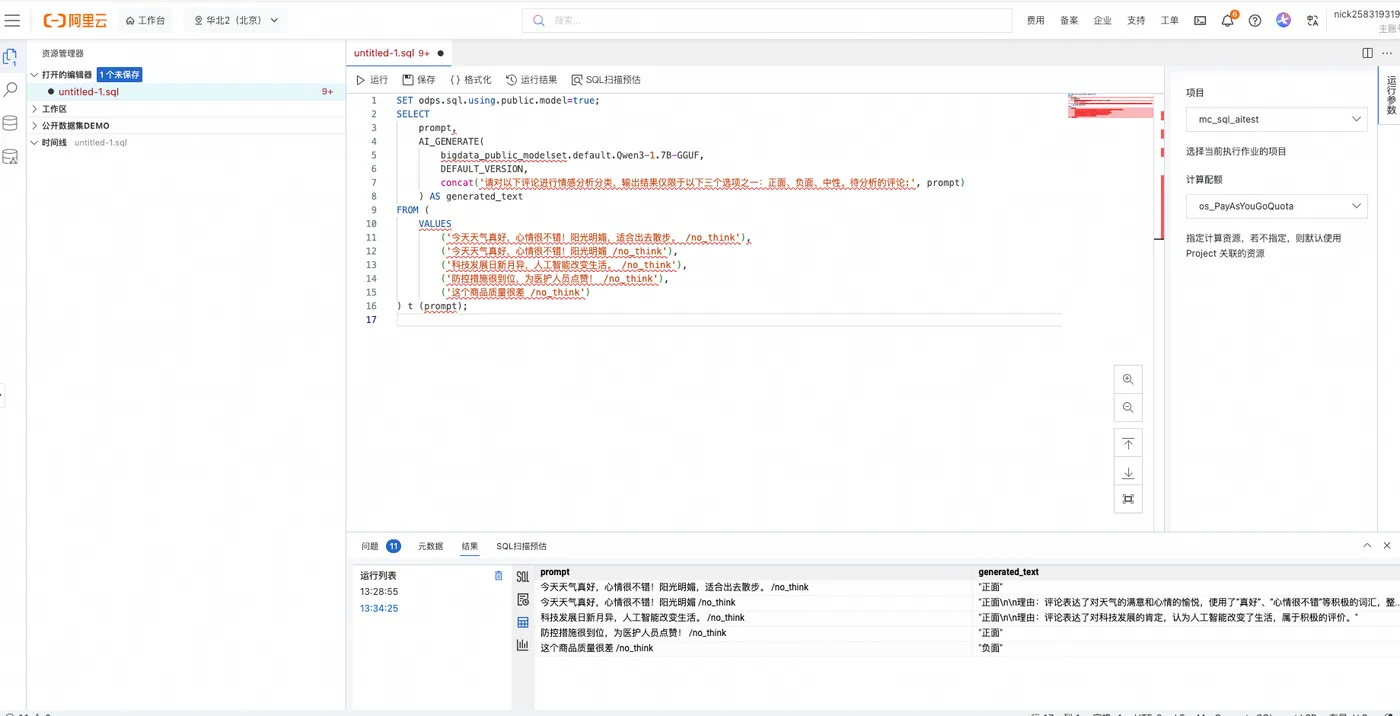Open the 华北2（北京） region dropdown
Screen dimensions: 1400x716
pyautogui.click(x=236, y=20)
